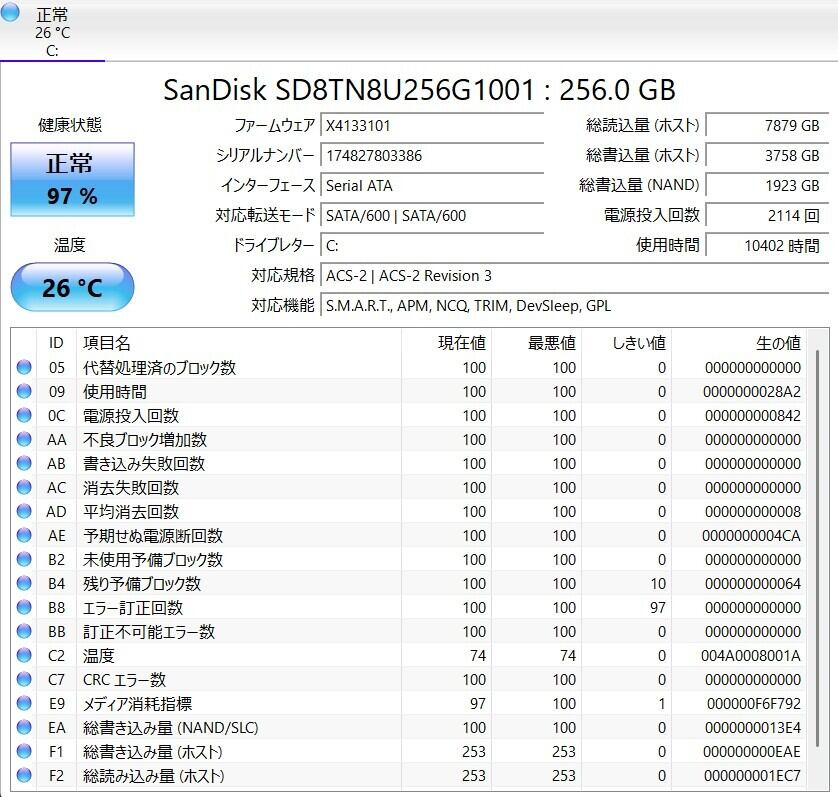The height and width of the screenshot is (797, 838).
Task: Click transfer mode field SATA/600 | SATA/600
Action: (432, 215)
